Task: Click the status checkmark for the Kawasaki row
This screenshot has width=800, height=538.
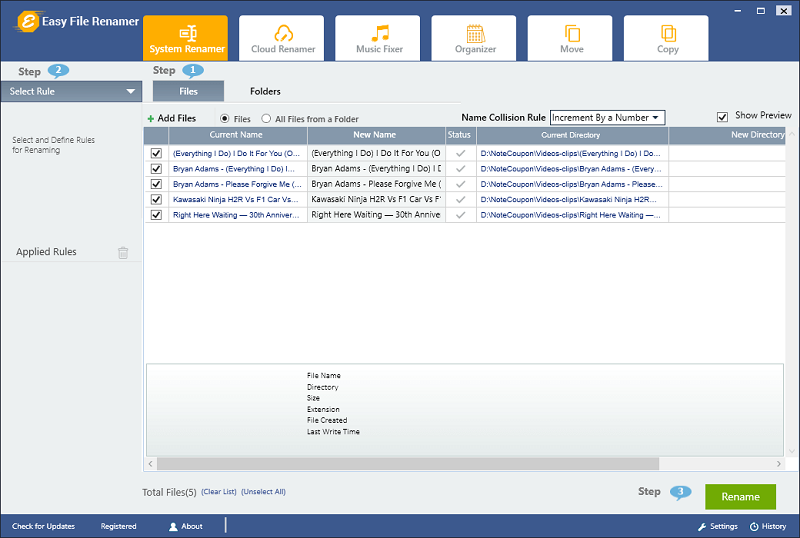Action: (461, 199)
